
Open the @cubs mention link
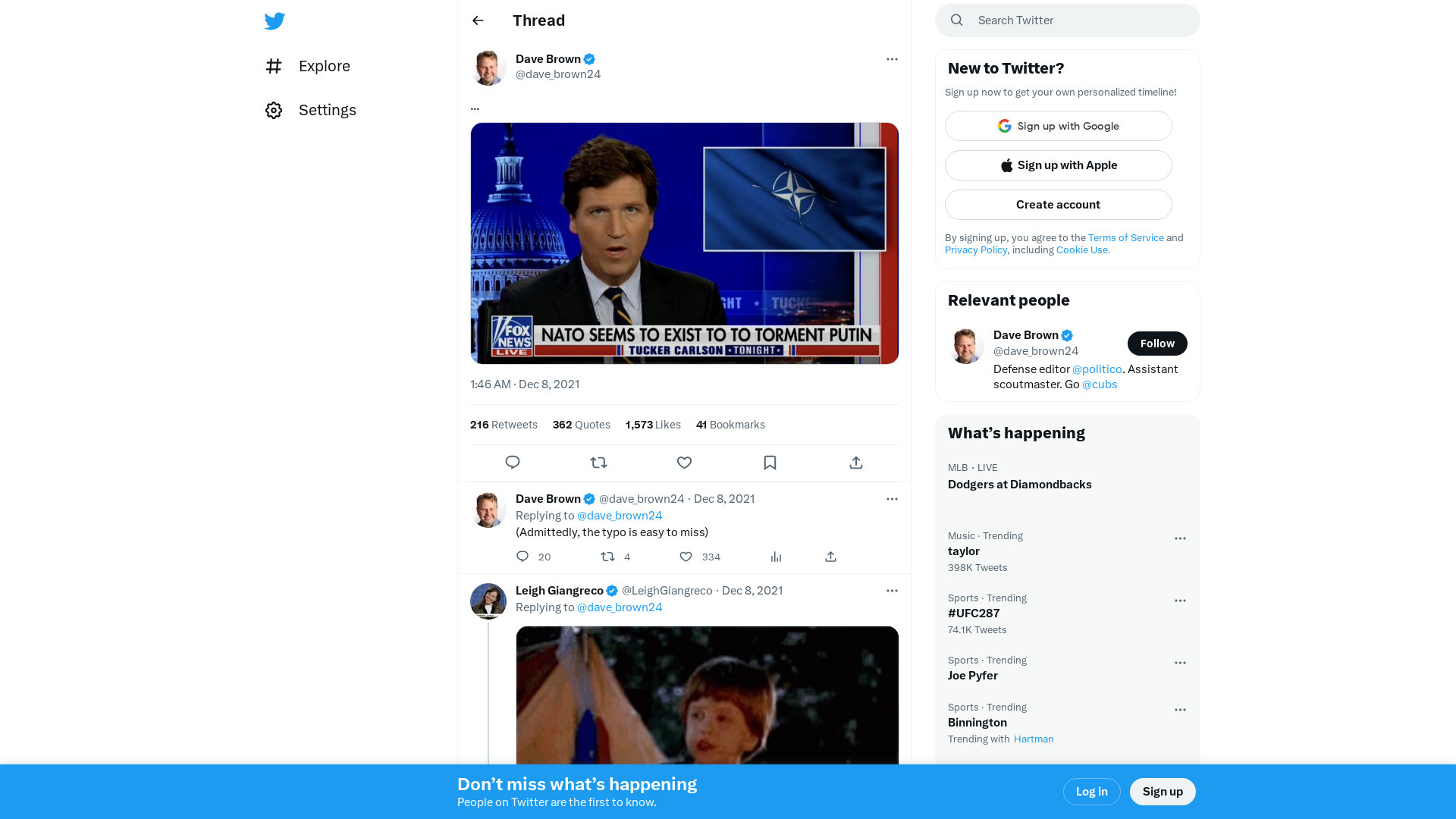(x=1100, y=384)
